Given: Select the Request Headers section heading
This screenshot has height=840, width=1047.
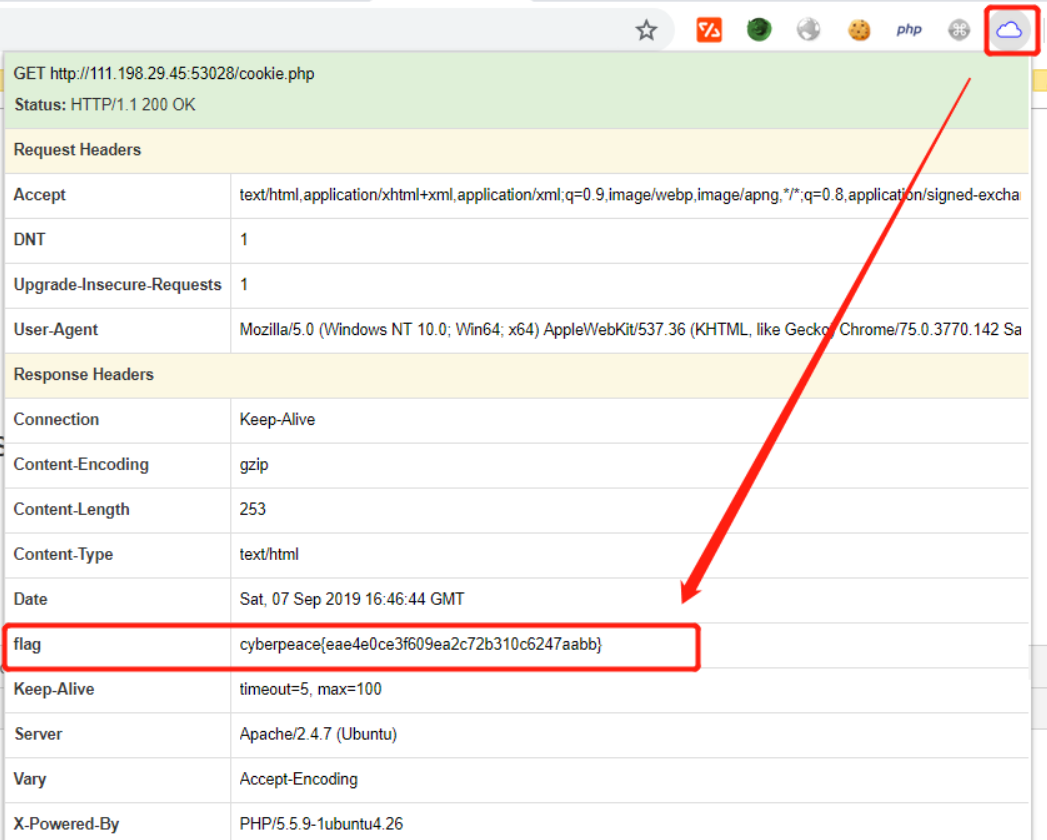Looking at the screenshot, I should (x=77, y=150).
